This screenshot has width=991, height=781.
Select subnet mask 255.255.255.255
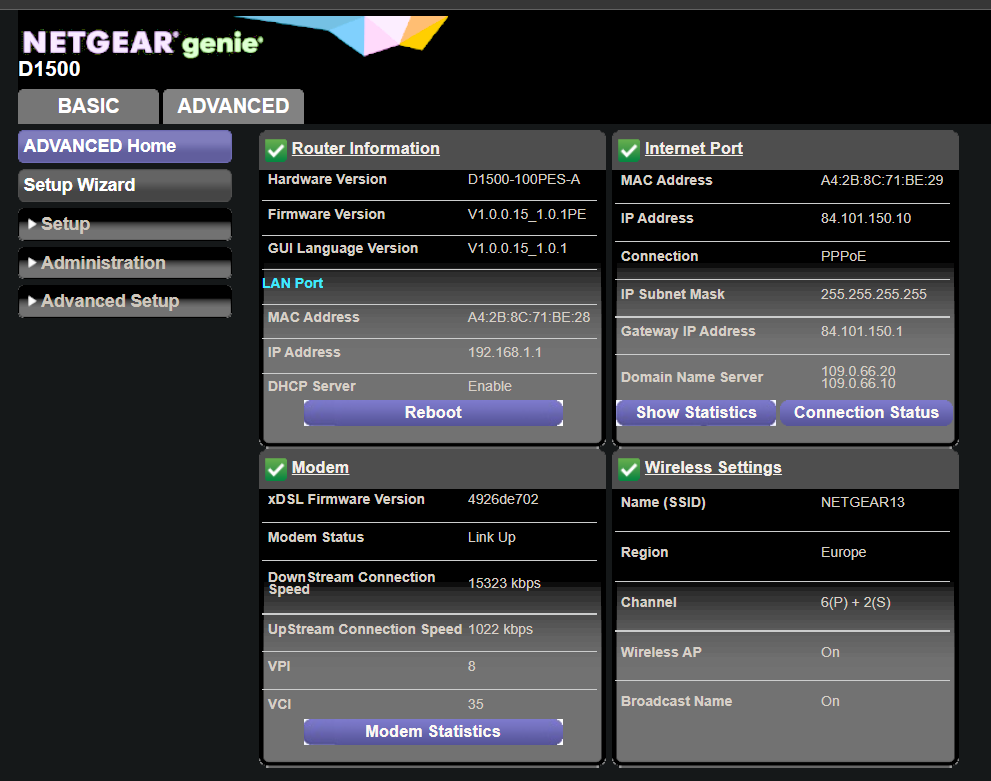[x=873, y=294]
